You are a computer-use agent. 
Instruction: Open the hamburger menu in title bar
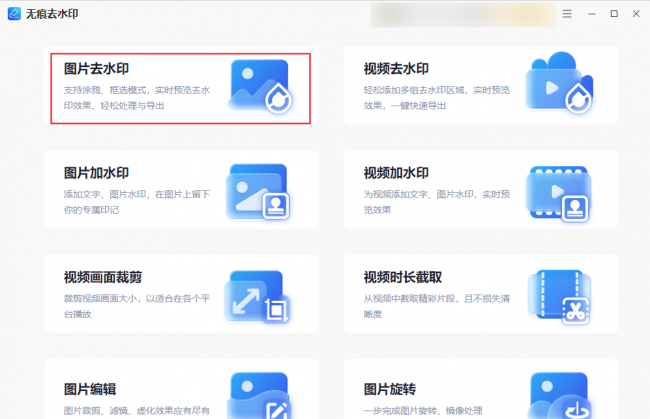[567, 14]
